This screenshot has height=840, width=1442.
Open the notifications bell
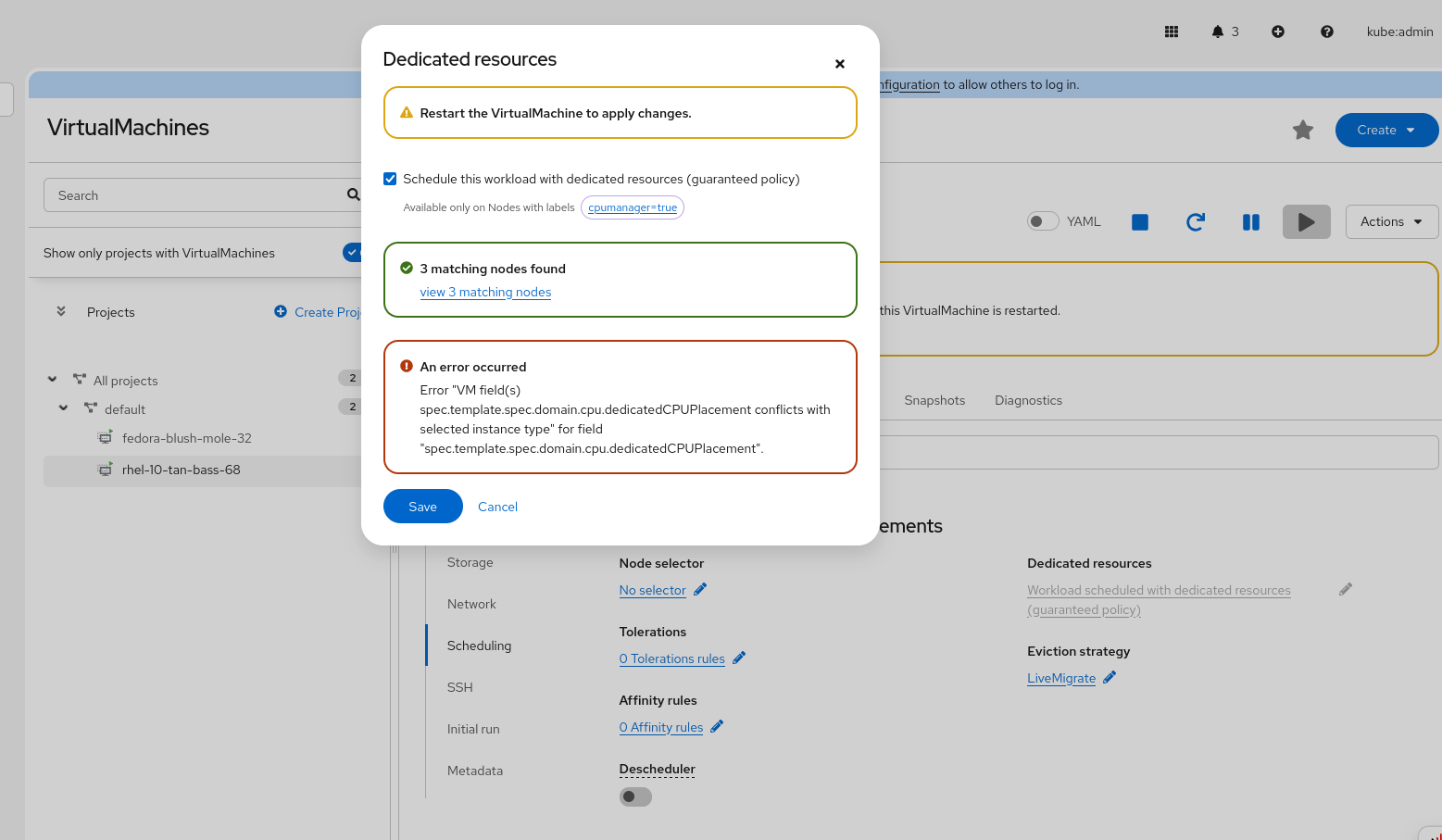pyautogui.click(x=1218, y=31)
